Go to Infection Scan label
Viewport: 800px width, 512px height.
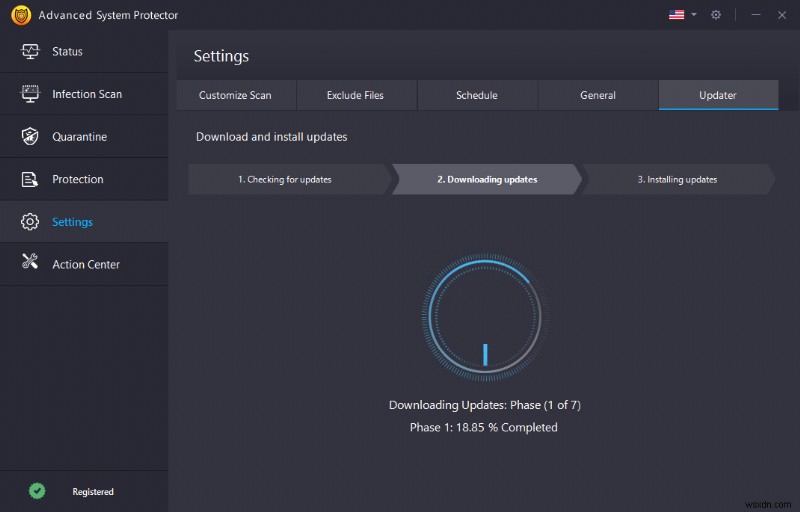point(87,94)
